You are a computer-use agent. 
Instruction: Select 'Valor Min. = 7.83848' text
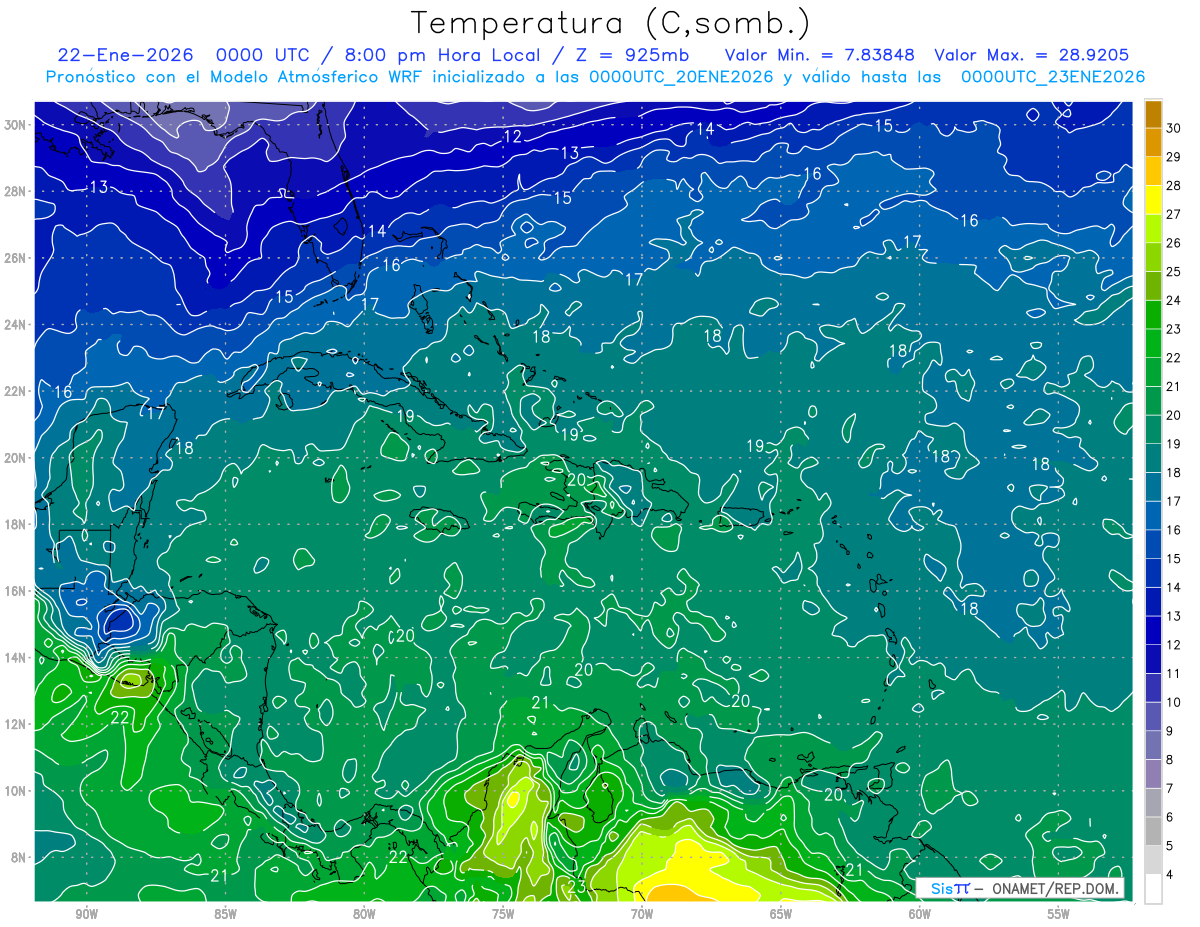pos(819,56)
